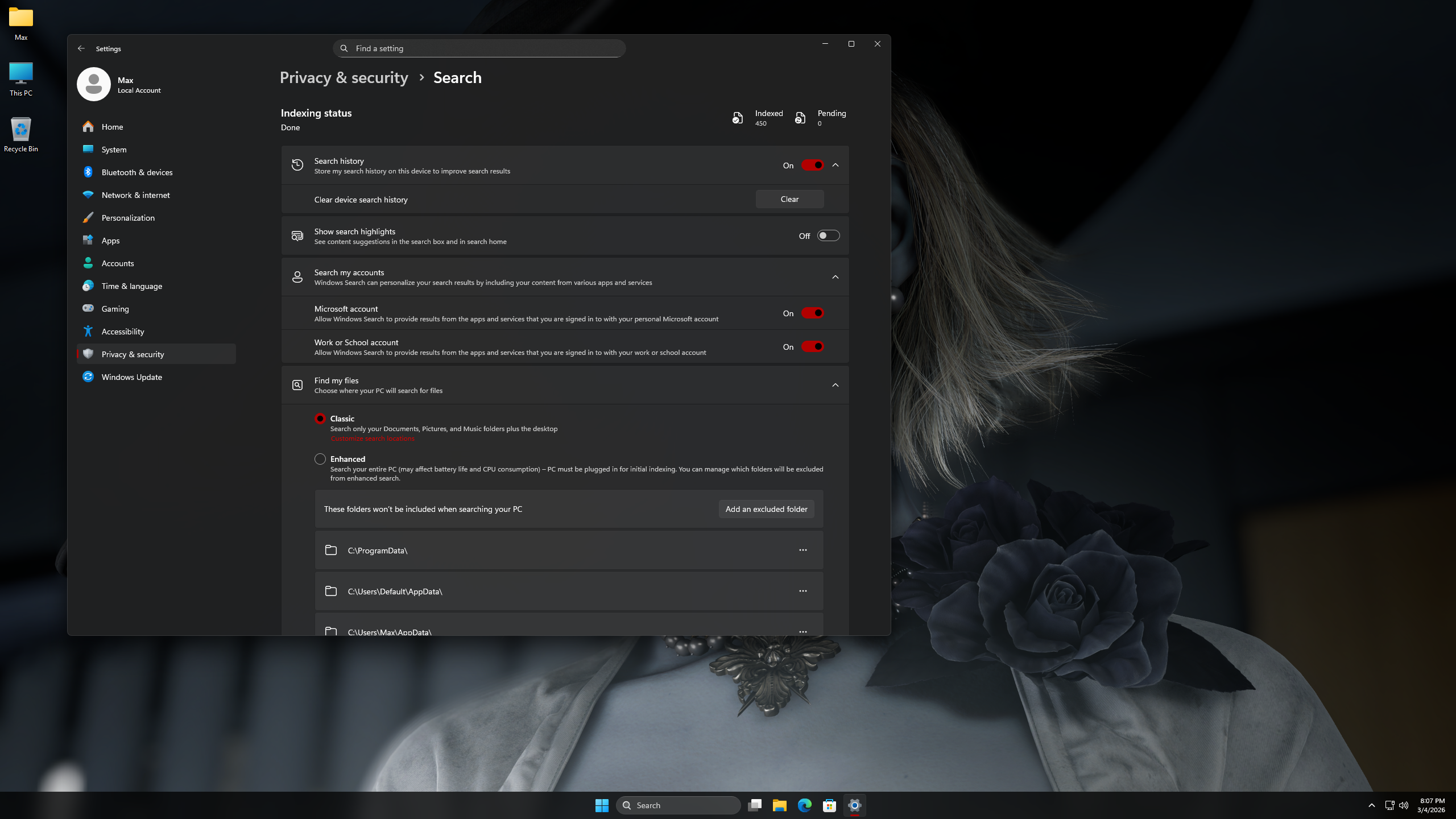Screen dimensions: 1456x819
Task: Open the taskbar clock and date
Action: (x=1431, y=805)
